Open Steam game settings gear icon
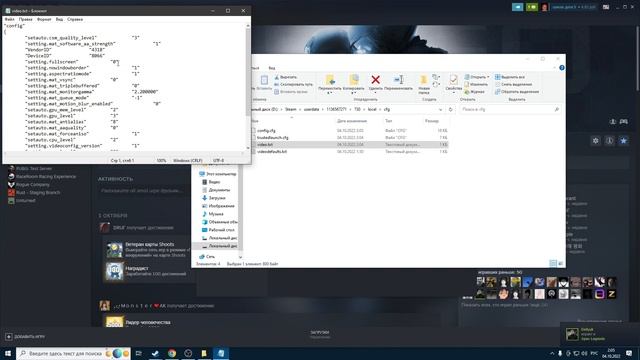 tap(596, 140)
